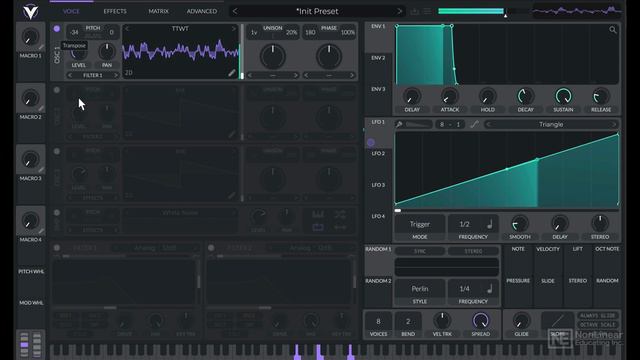Screen dimensions: 640x360
Task: Click the LFO 1 purple modulation source dot
Action: [x=371, y=142]
